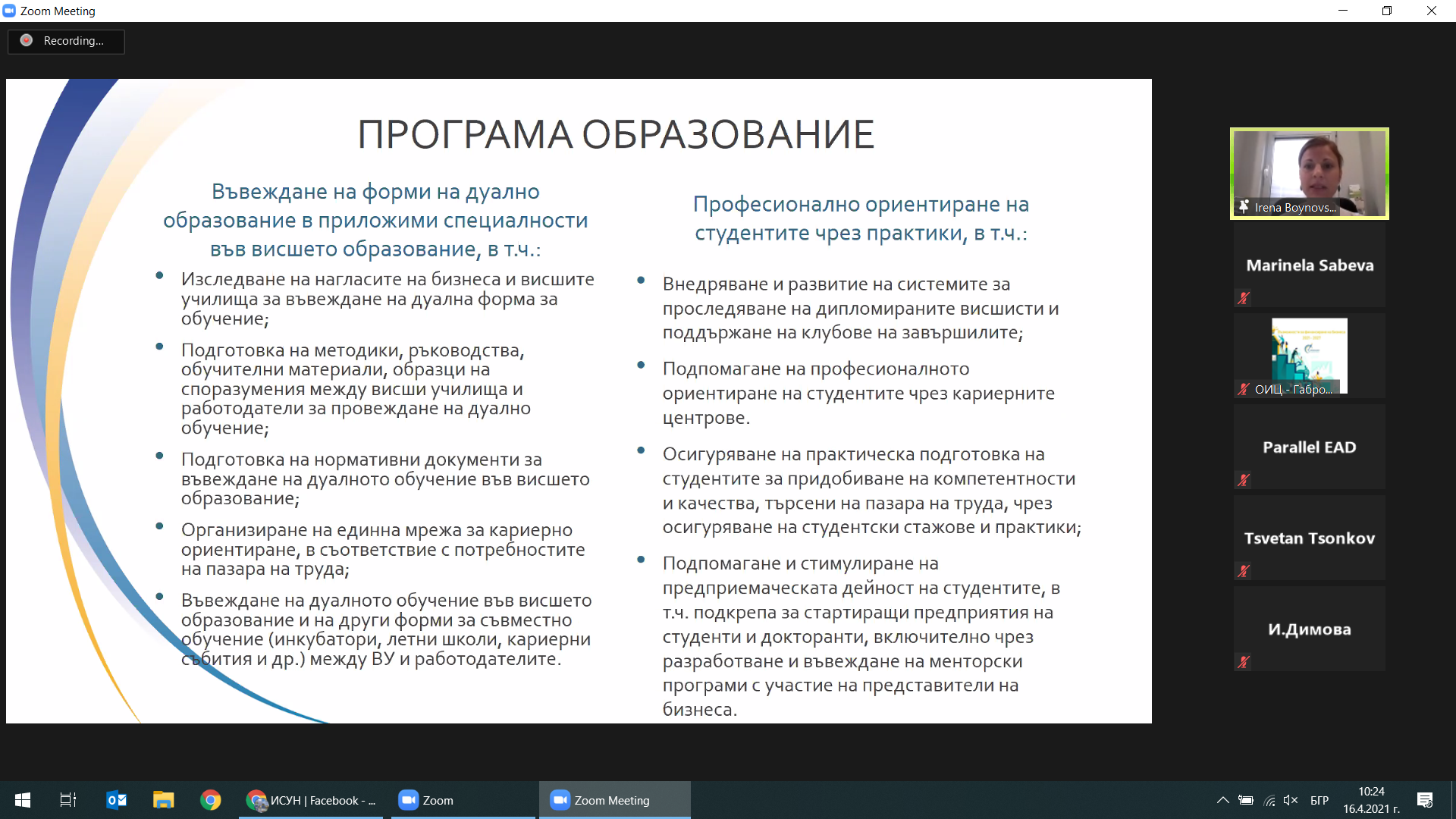Click muted microphone icon under И.Димова
The width and height of the screenshot is (1456, 819).
click(x=1244, y=662)
